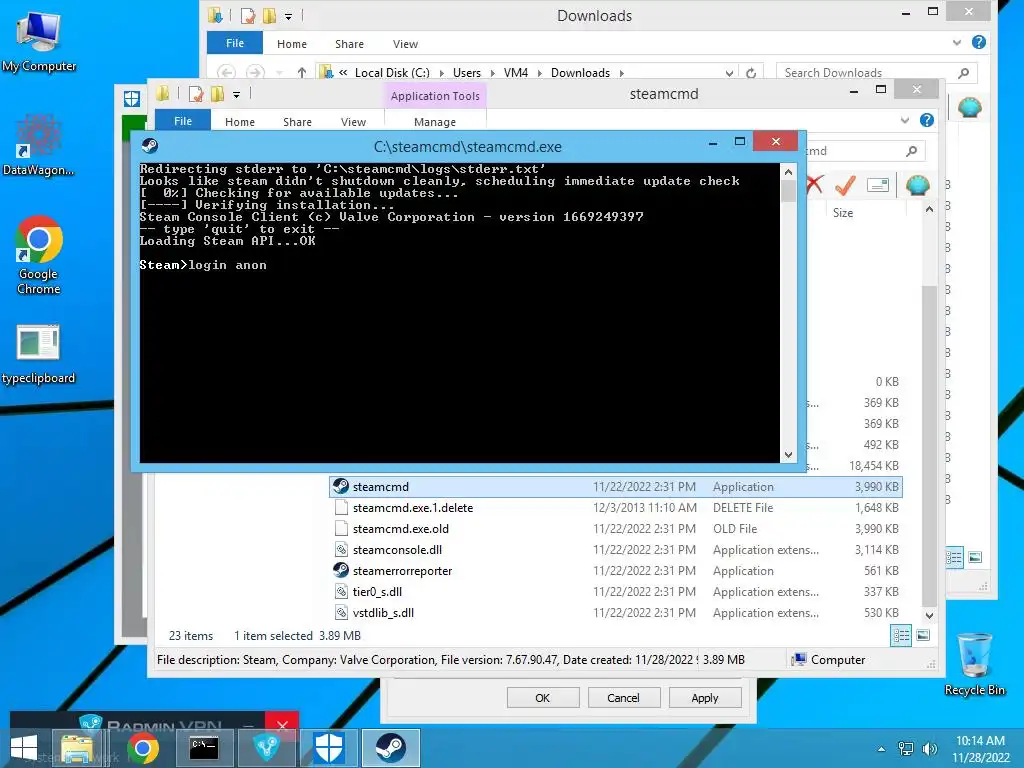Select steamcmd.exe.old file

point(616,528)
